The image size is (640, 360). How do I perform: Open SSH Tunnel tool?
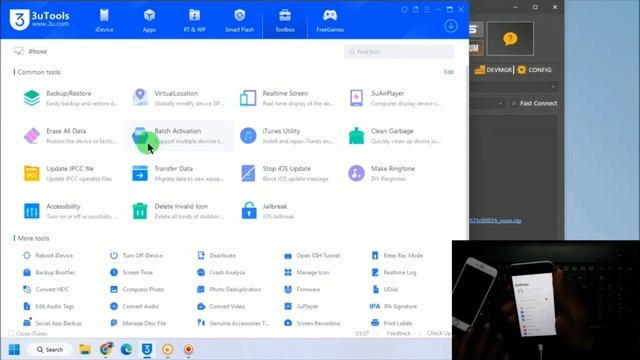click(x=312, y=256)
